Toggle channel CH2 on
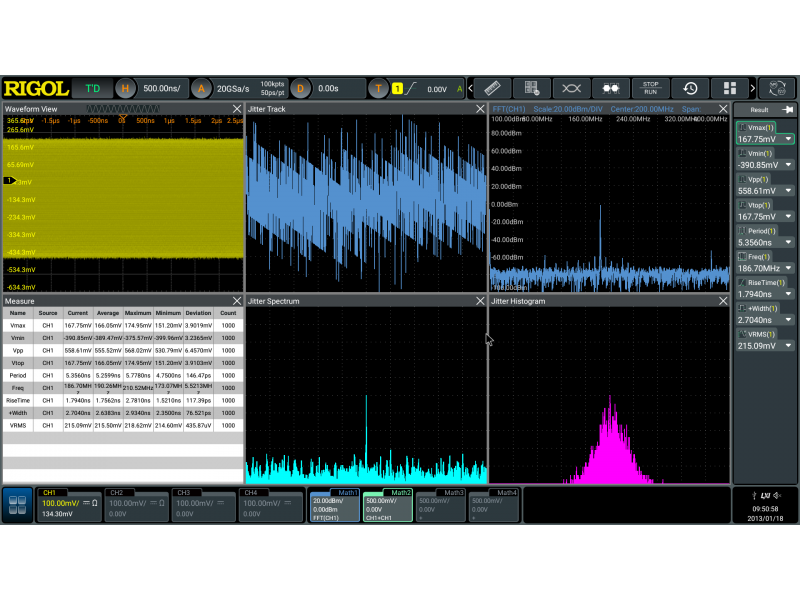Viewport: 800px width, 600px height. [x=136, y=505]
